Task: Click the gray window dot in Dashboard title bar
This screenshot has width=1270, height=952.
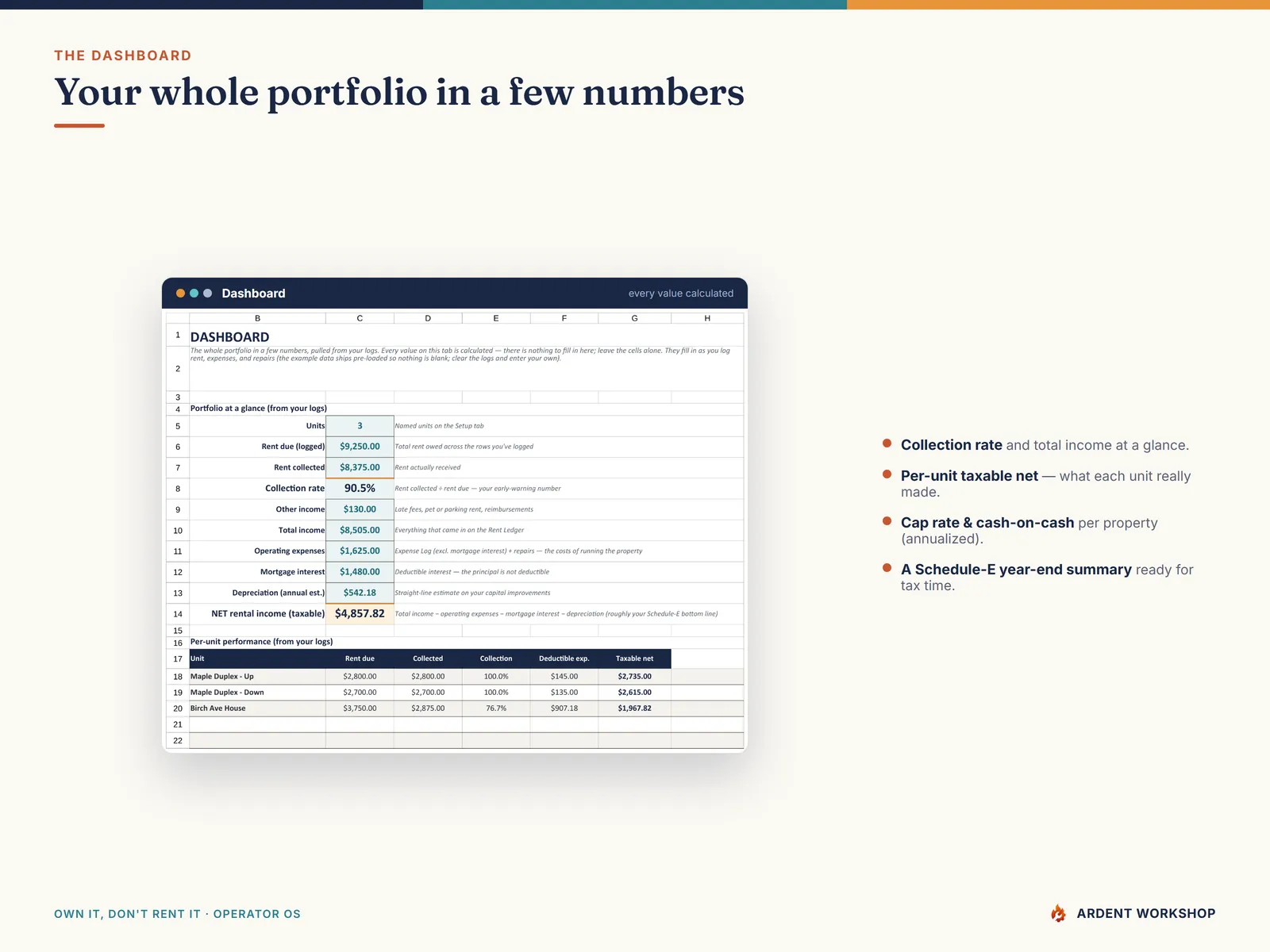Action: pyautogui.click(x=208, y=294)
